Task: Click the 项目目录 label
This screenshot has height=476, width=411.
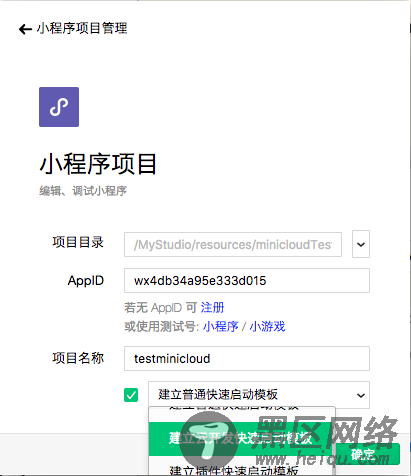Action: tap(78, 242)
